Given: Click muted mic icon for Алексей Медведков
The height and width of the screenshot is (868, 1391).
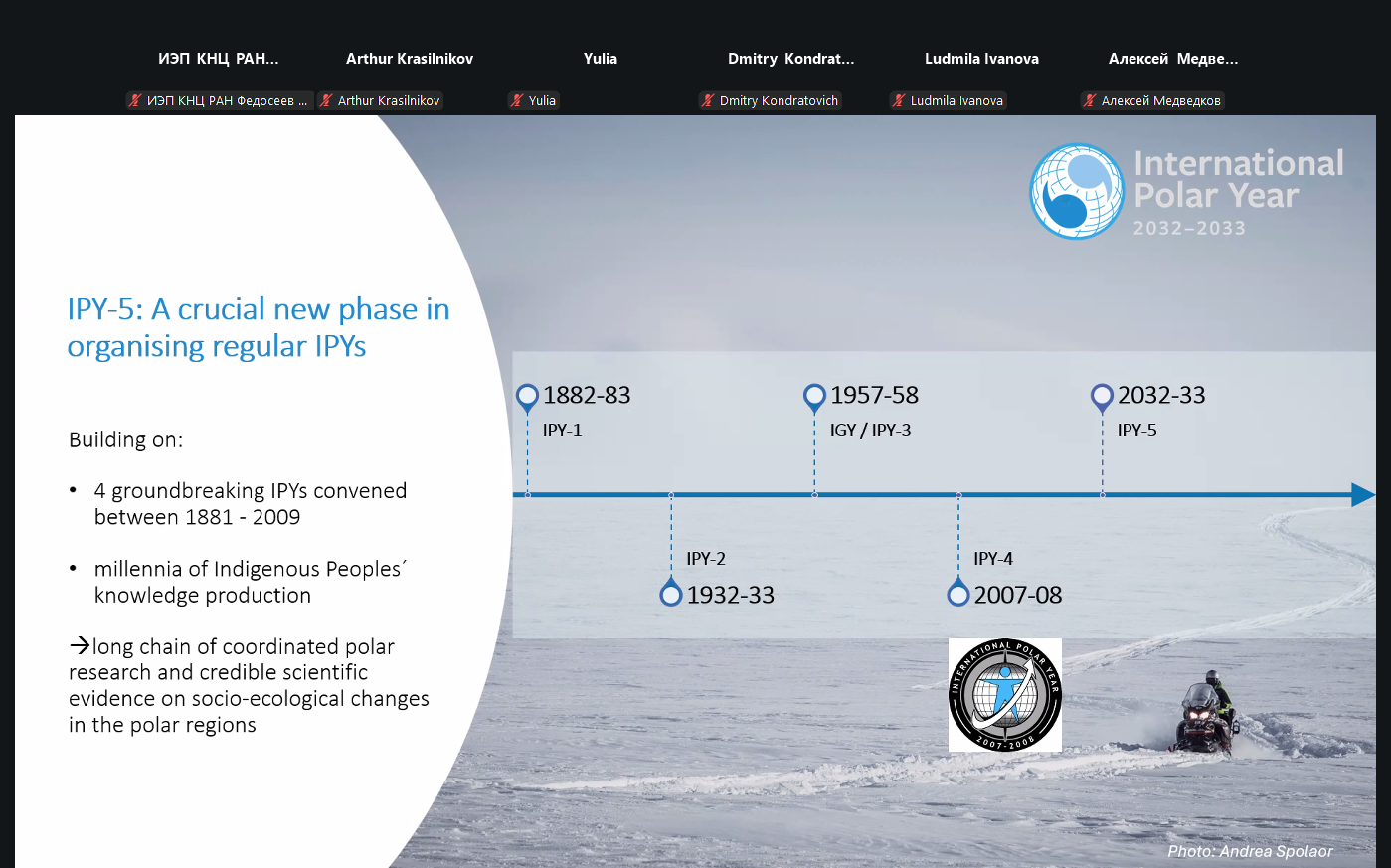Looking at the screenshot, I should (x=1090, y=100).
